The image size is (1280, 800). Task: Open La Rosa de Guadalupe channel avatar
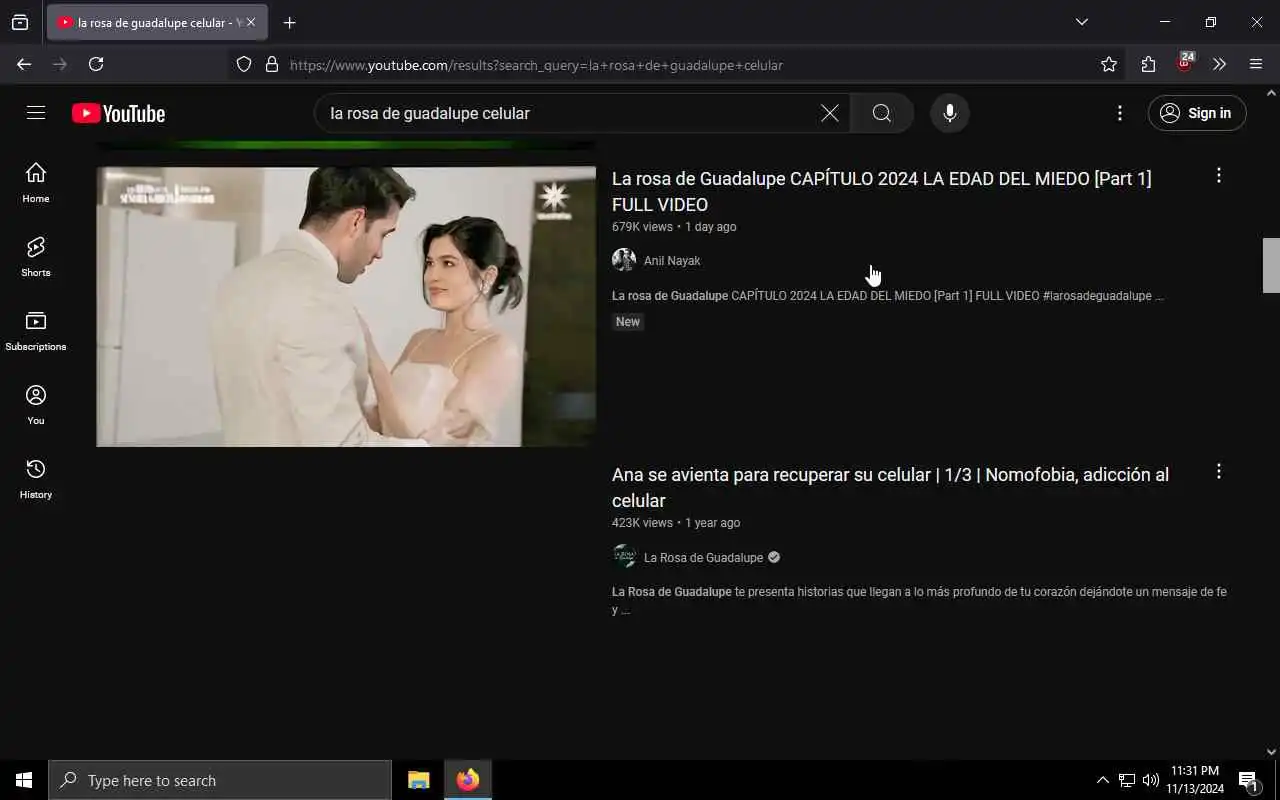624,557
